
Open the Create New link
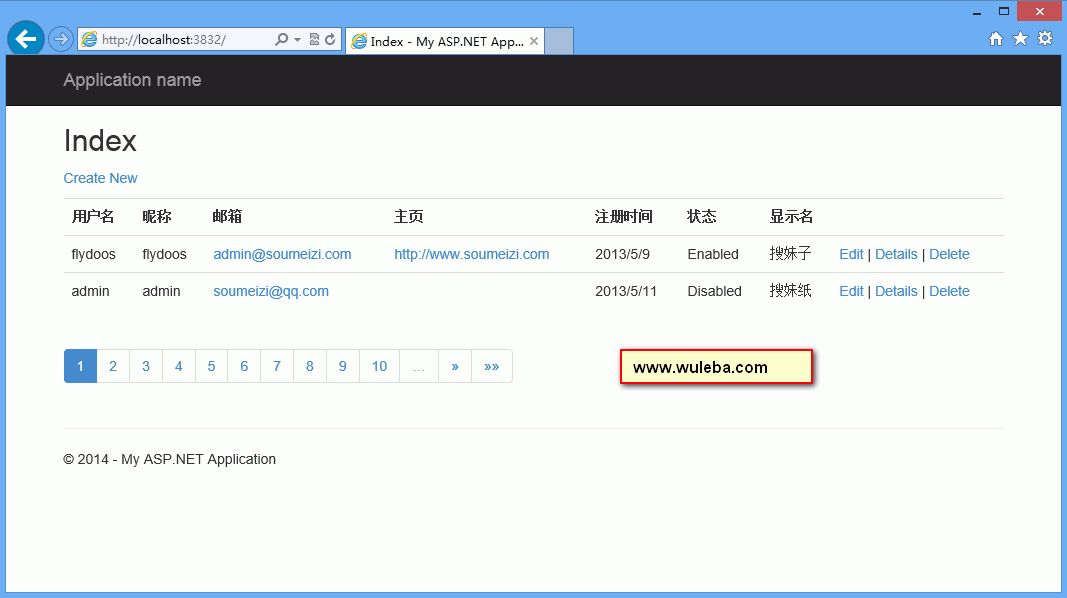click(x=100, y=178)
